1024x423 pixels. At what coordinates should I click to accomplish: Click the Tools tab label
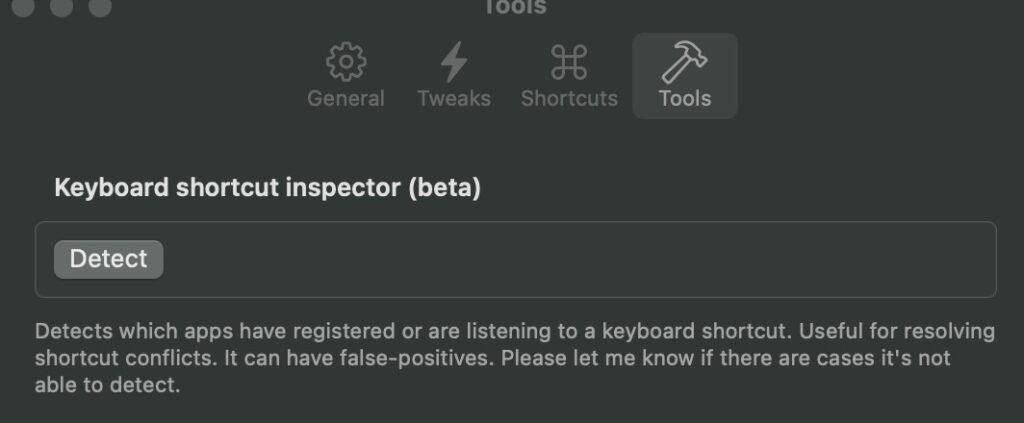(685, 99)
